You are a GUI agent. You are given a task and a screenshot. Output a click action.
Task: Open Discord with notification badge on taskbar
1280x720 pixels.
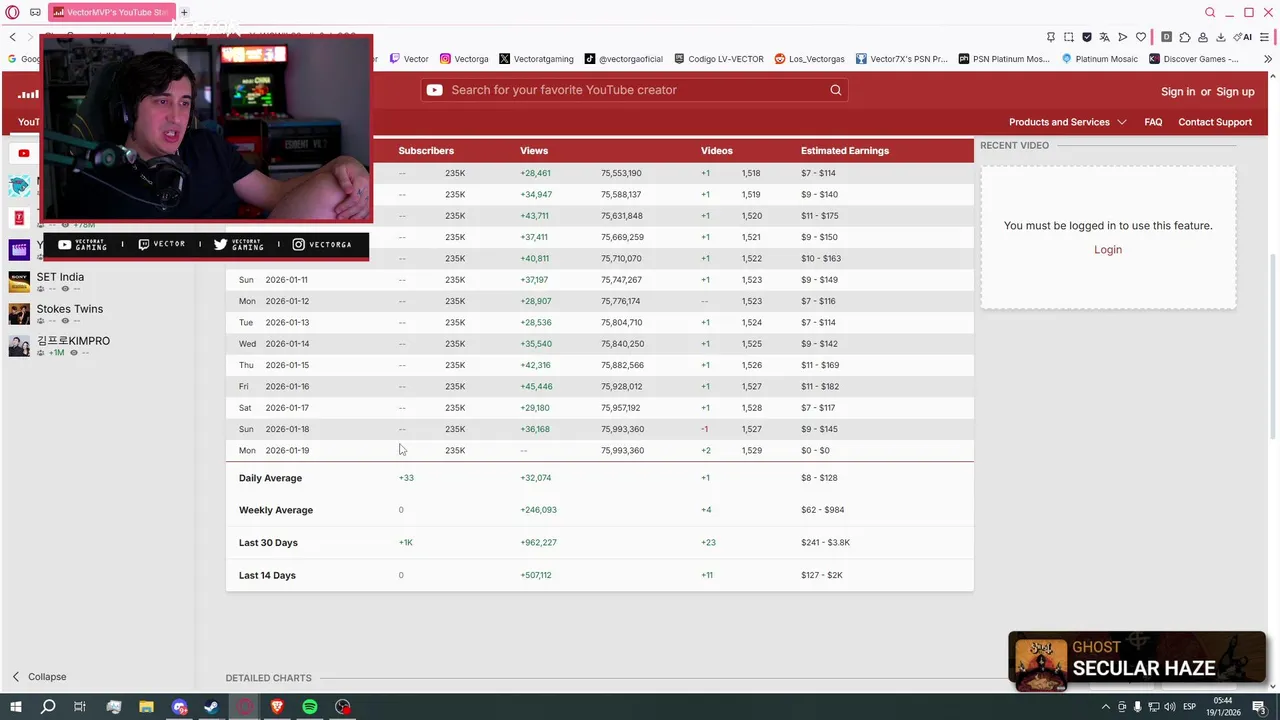coord(179,707)
